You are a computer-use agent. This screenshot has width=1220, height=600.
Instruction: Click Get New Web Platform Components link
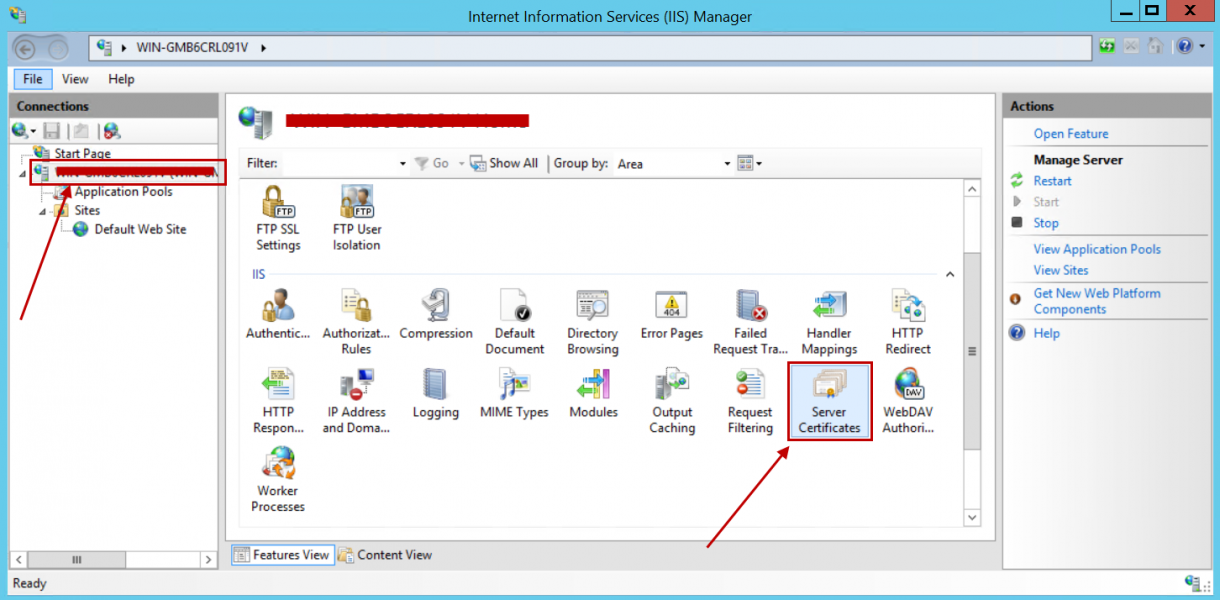click(x=1097, y=301)
